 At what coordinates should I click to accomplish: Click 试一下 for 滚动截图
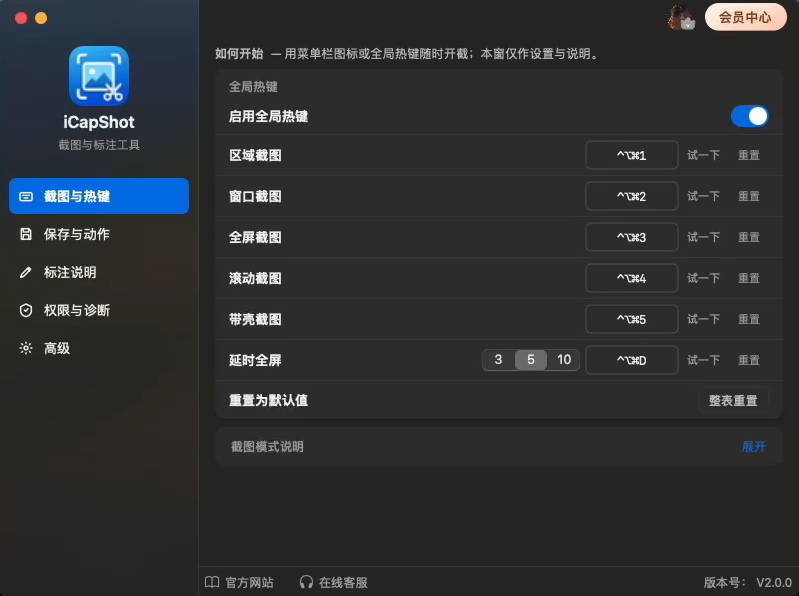click(x=703, y=278)
